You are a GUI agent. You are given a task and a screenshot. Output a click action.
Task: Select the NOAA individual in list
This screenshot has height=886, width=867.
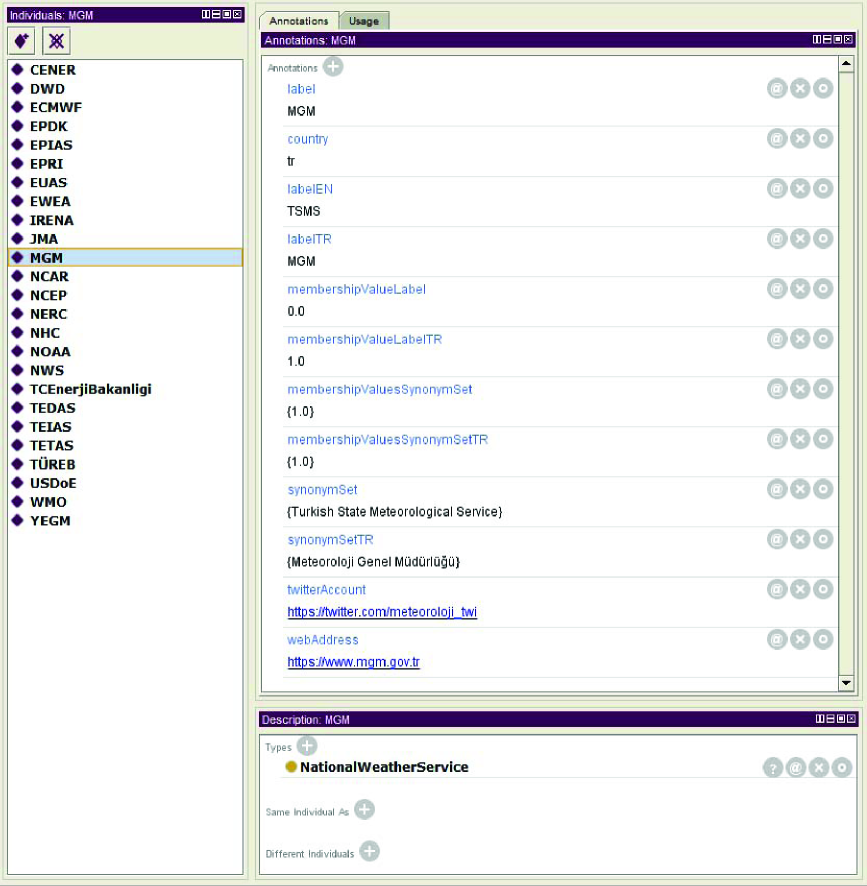[50, 352]
